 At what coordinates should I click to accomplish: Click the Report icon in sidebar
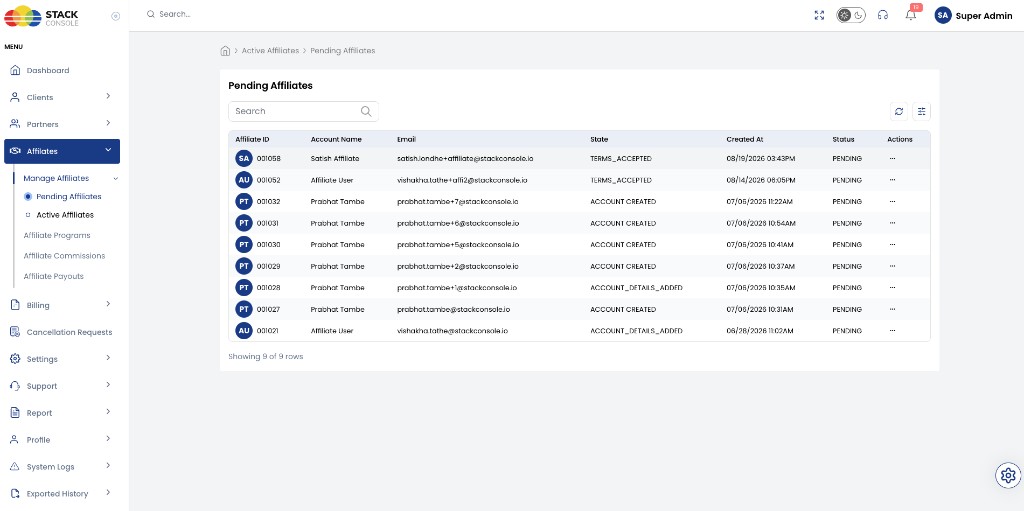point(15,413)
